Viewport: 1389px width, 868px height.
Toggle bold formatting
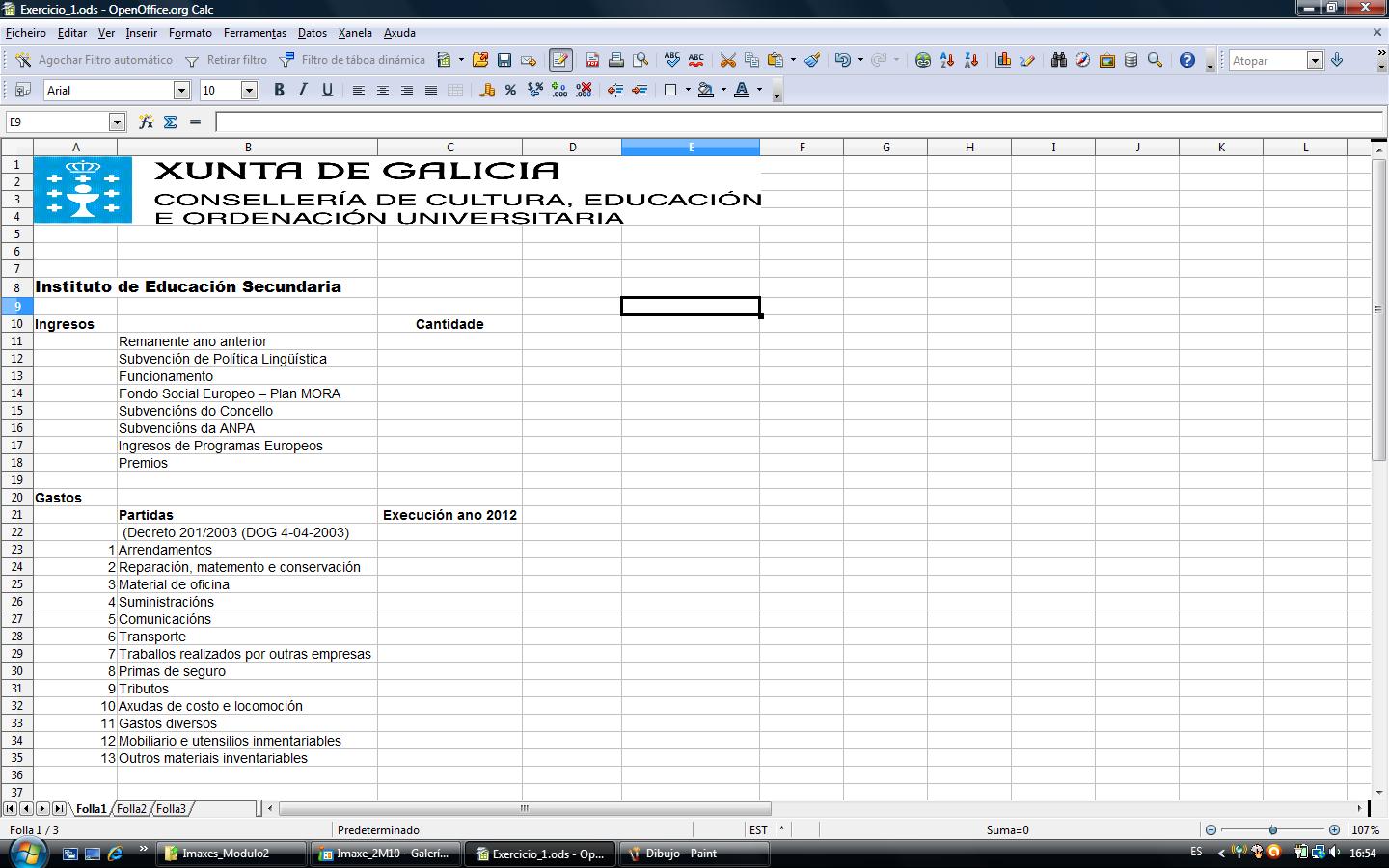(x=279, y=91)
